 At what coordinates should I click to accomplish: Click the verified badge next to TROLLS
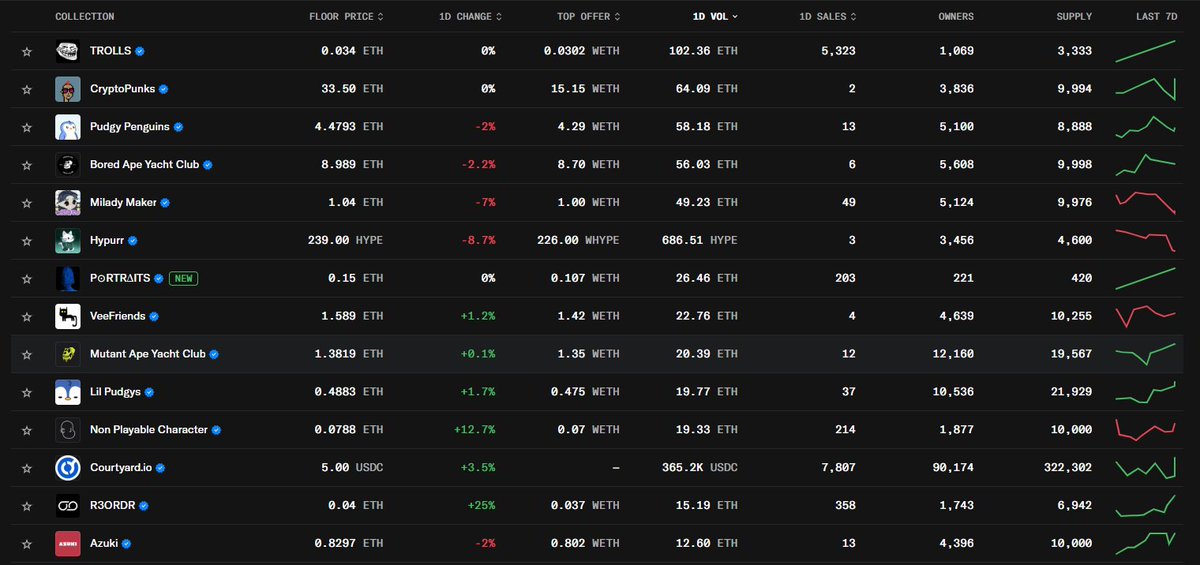pos(141,51)
